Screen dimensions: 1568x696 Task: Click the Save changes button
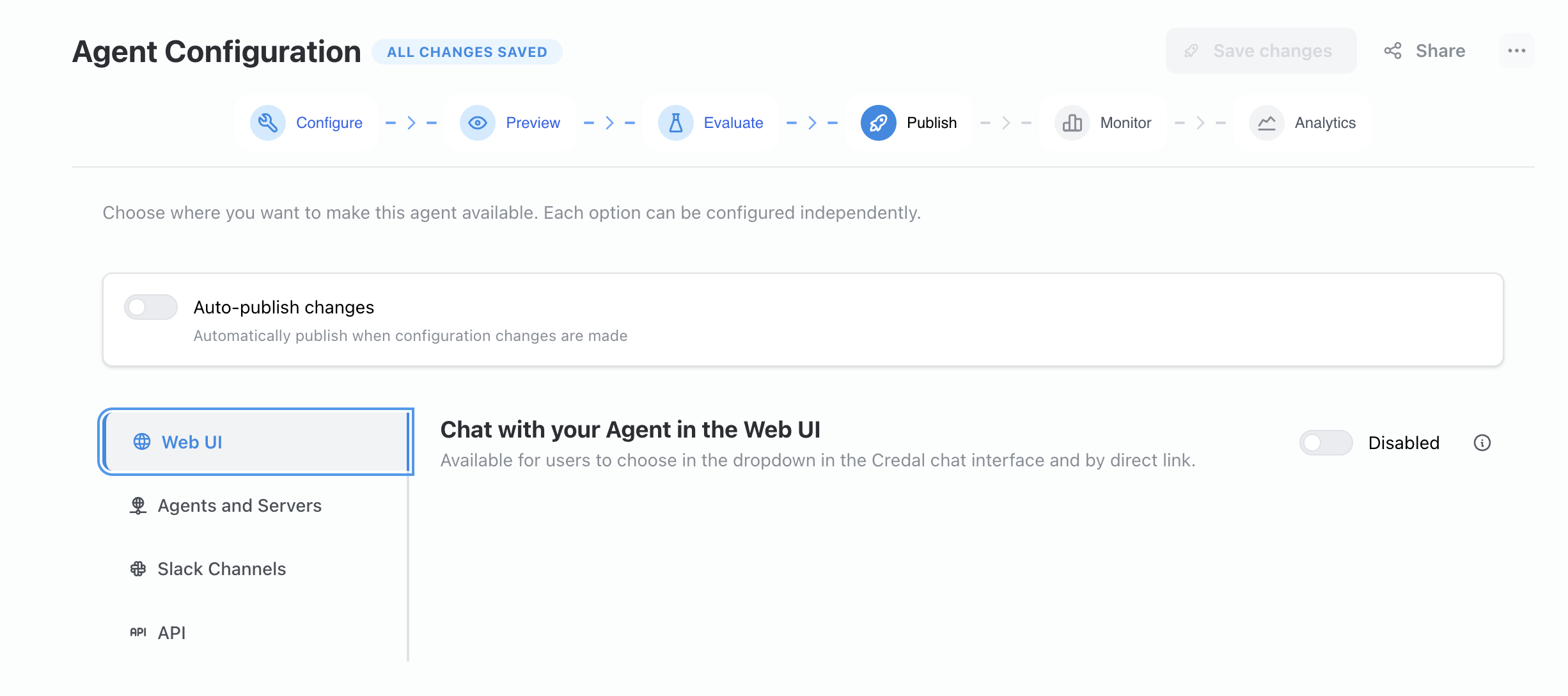(x=1260, y=51)
